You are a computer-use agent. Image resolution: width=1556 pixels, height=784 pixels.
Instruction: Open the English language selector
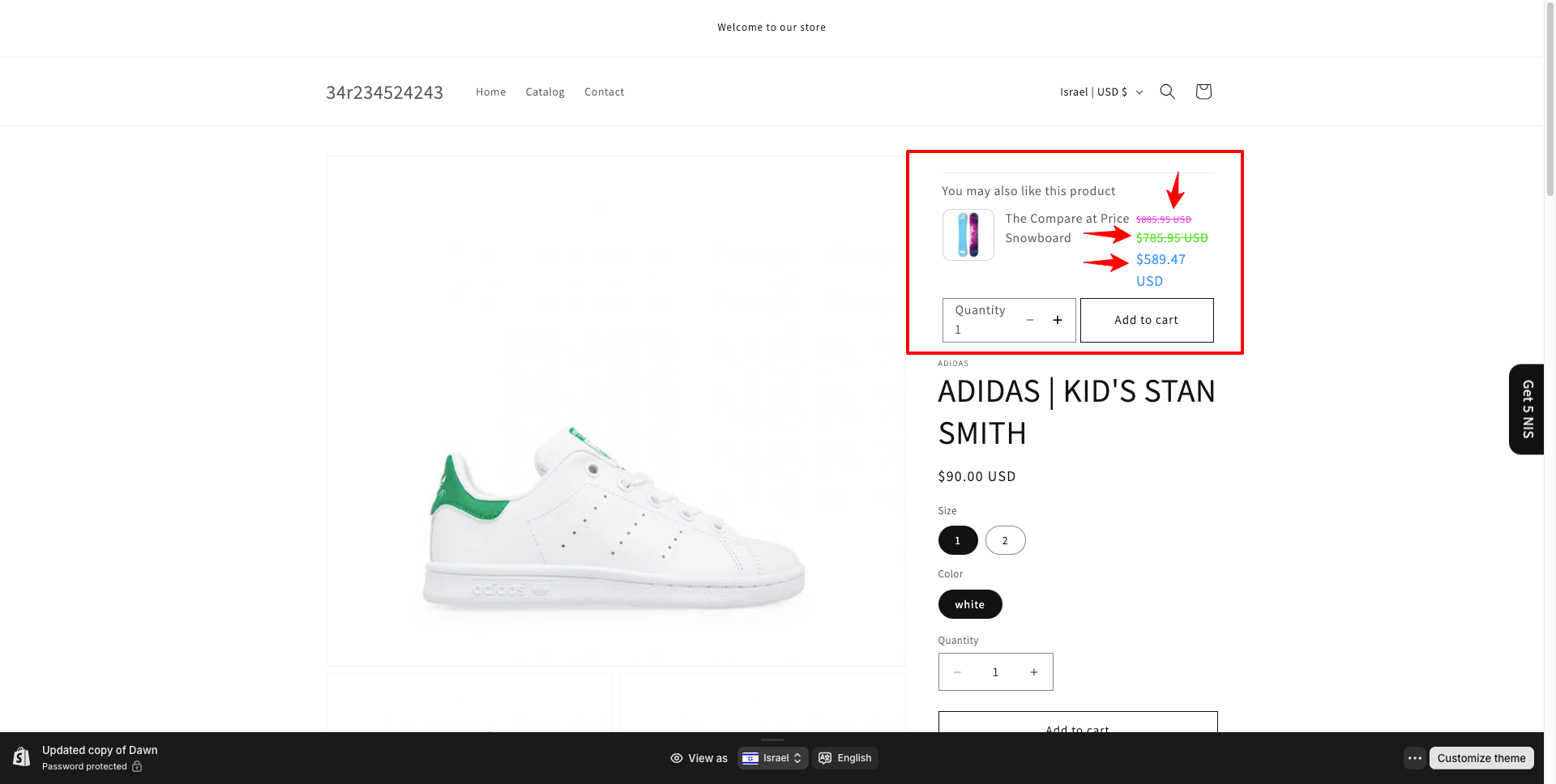pos(845,758)
